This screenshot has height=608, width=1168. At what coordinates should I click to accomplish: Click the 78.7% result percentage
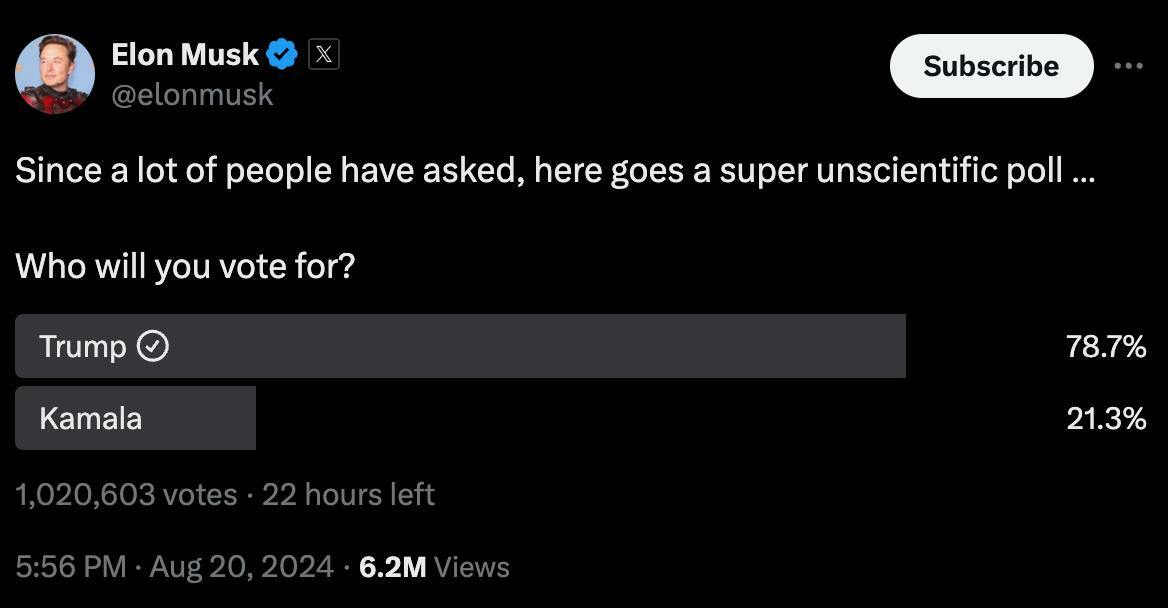(1106, 347)
